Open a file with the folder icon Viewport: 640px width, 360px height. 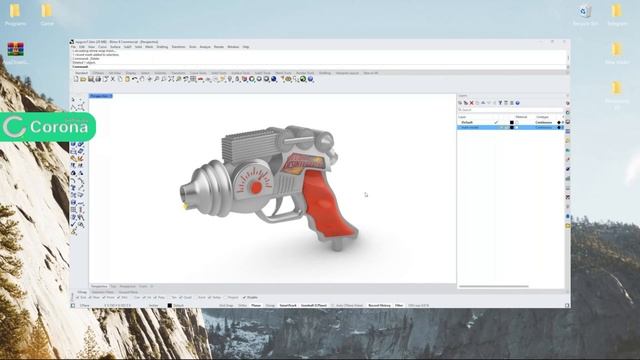tap(83, 79)
